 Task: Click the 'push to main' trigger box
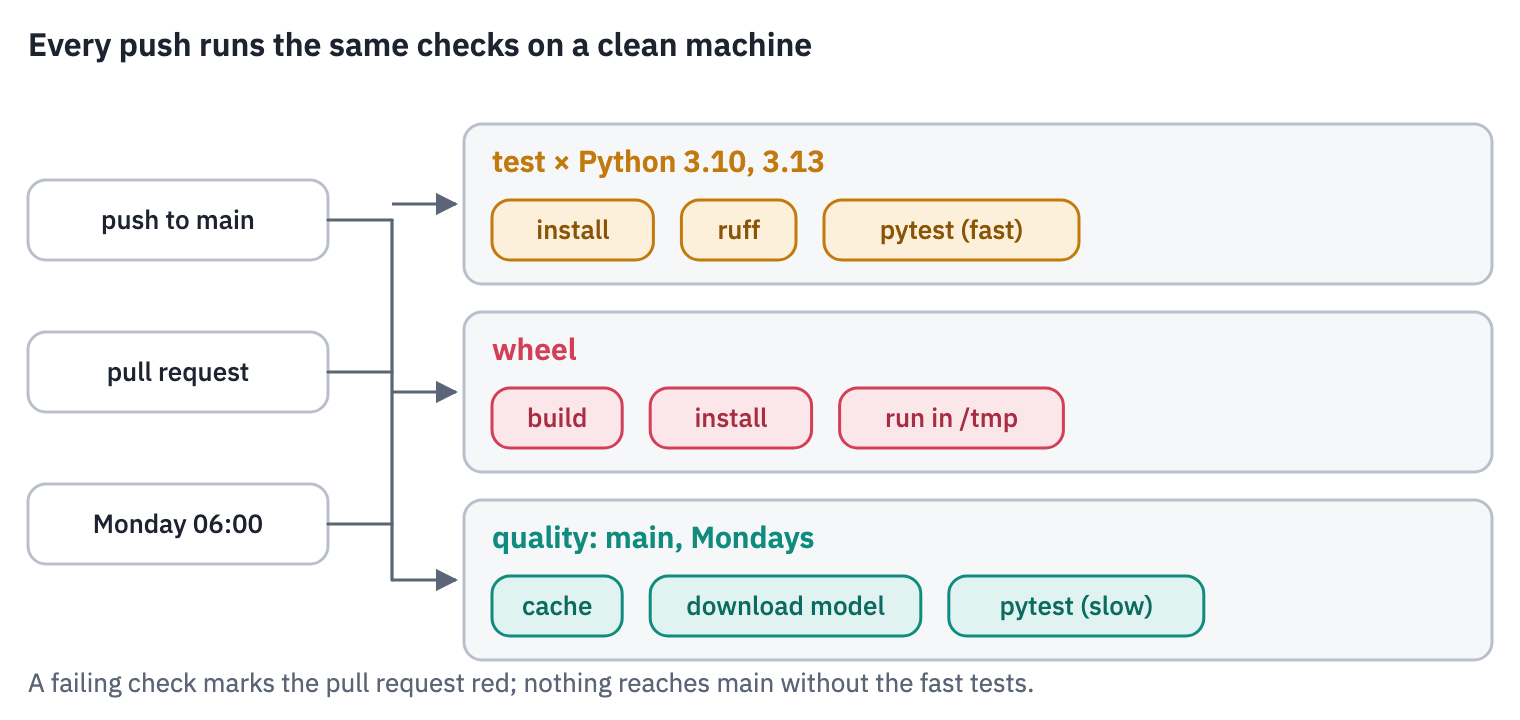(178, 220)
